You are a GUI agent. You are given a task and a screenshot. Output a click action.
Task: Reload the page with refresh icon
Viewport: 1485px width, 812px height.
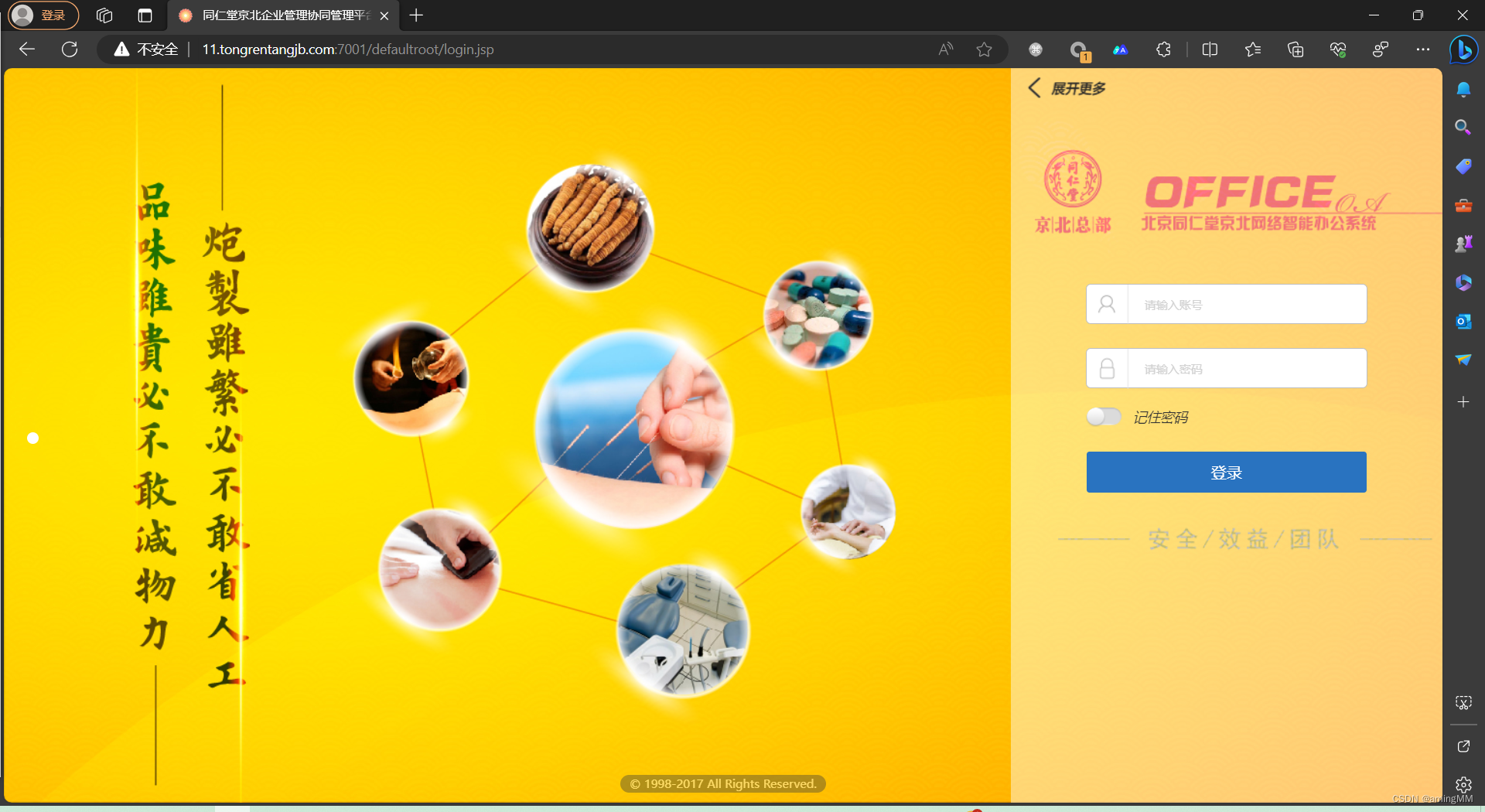click(70, 49)
